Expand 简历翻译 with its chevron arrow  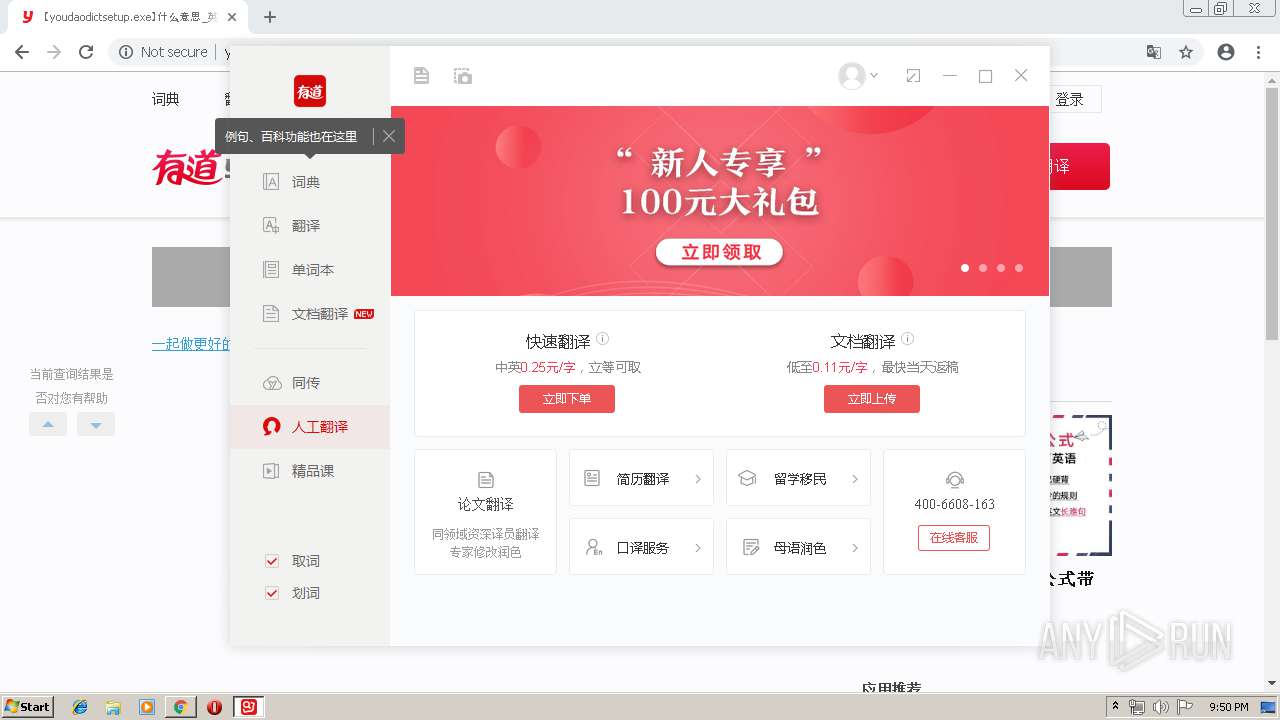tap(698, 479)
